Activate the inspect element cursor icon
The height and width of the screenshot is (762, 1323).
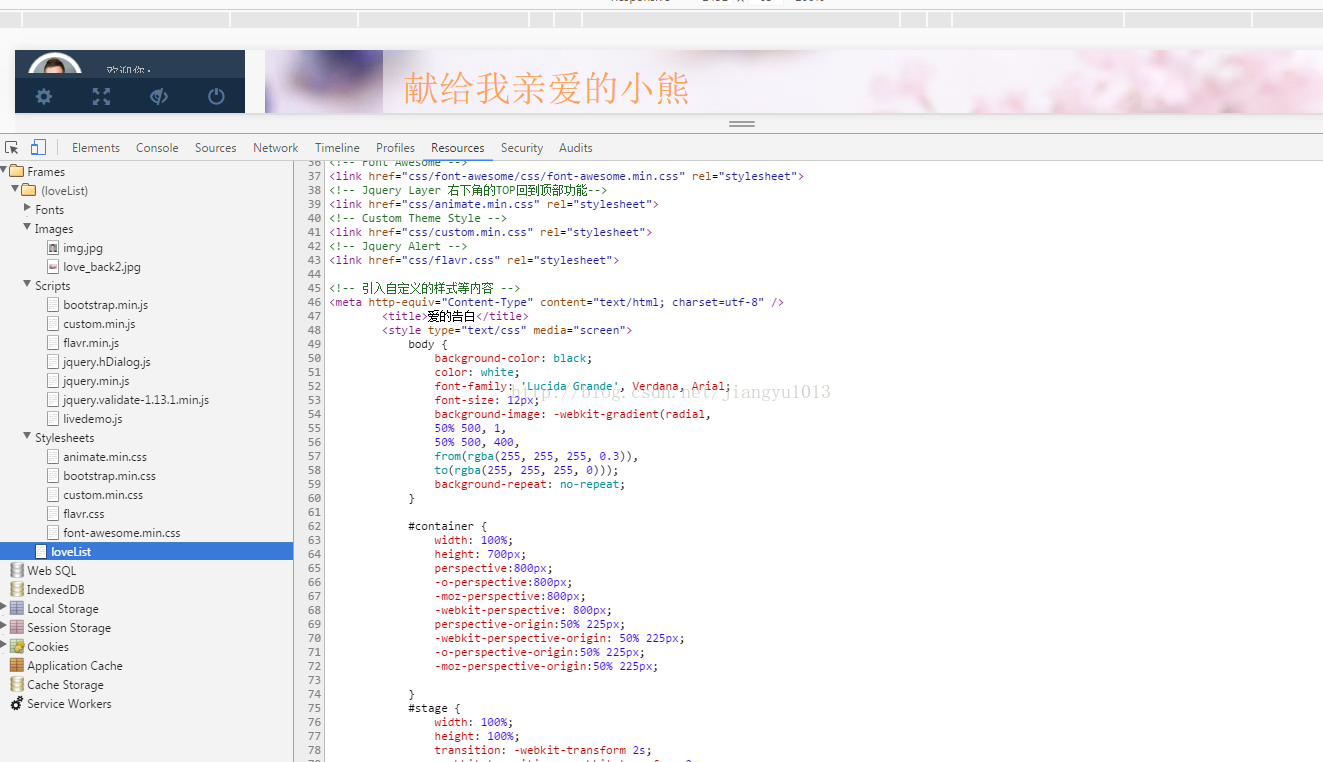pyautogui.click(x=12, y=147)
